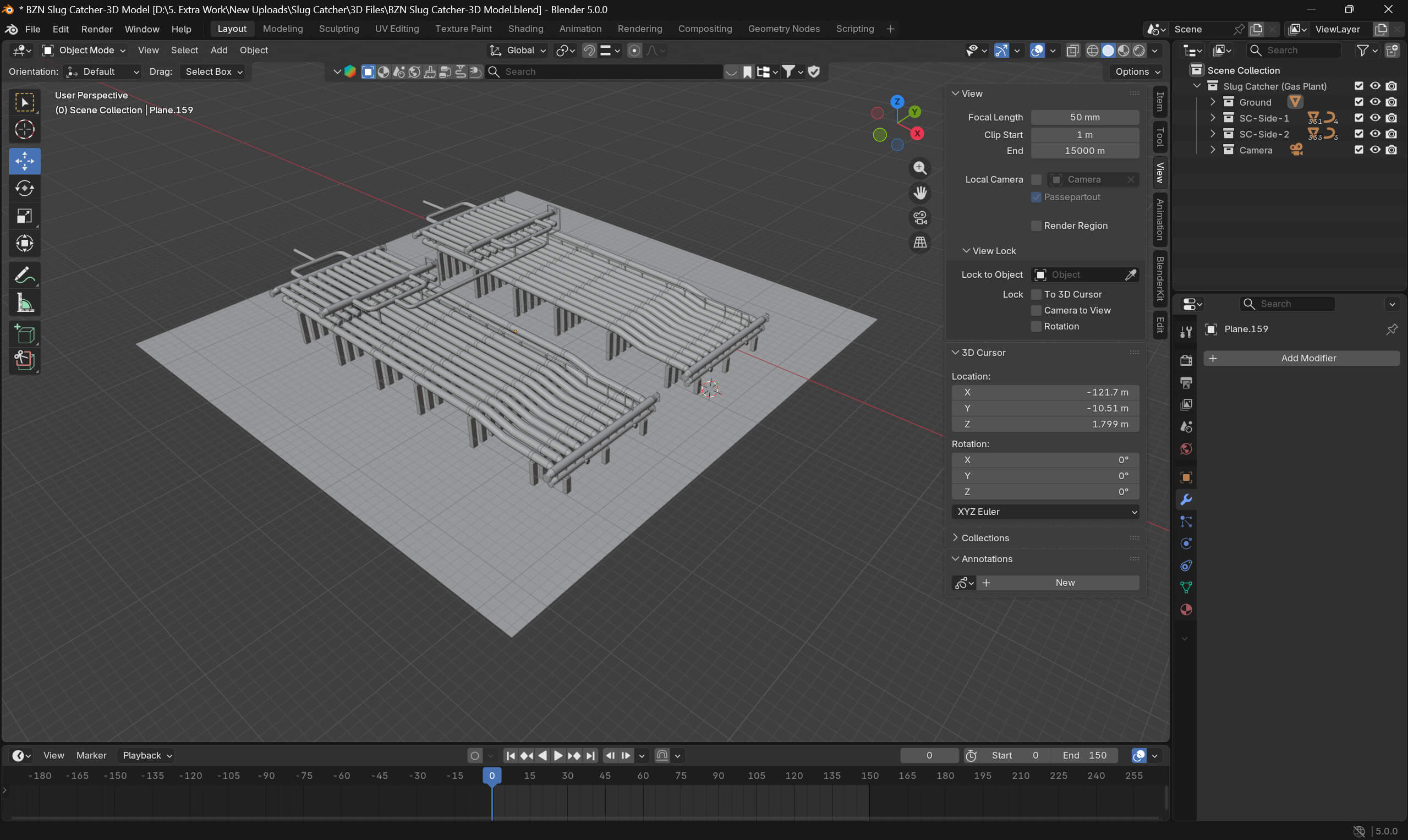Click the Focal Length 50 mm field
Screen dimensions: 1408x840
pos(1084,117)
